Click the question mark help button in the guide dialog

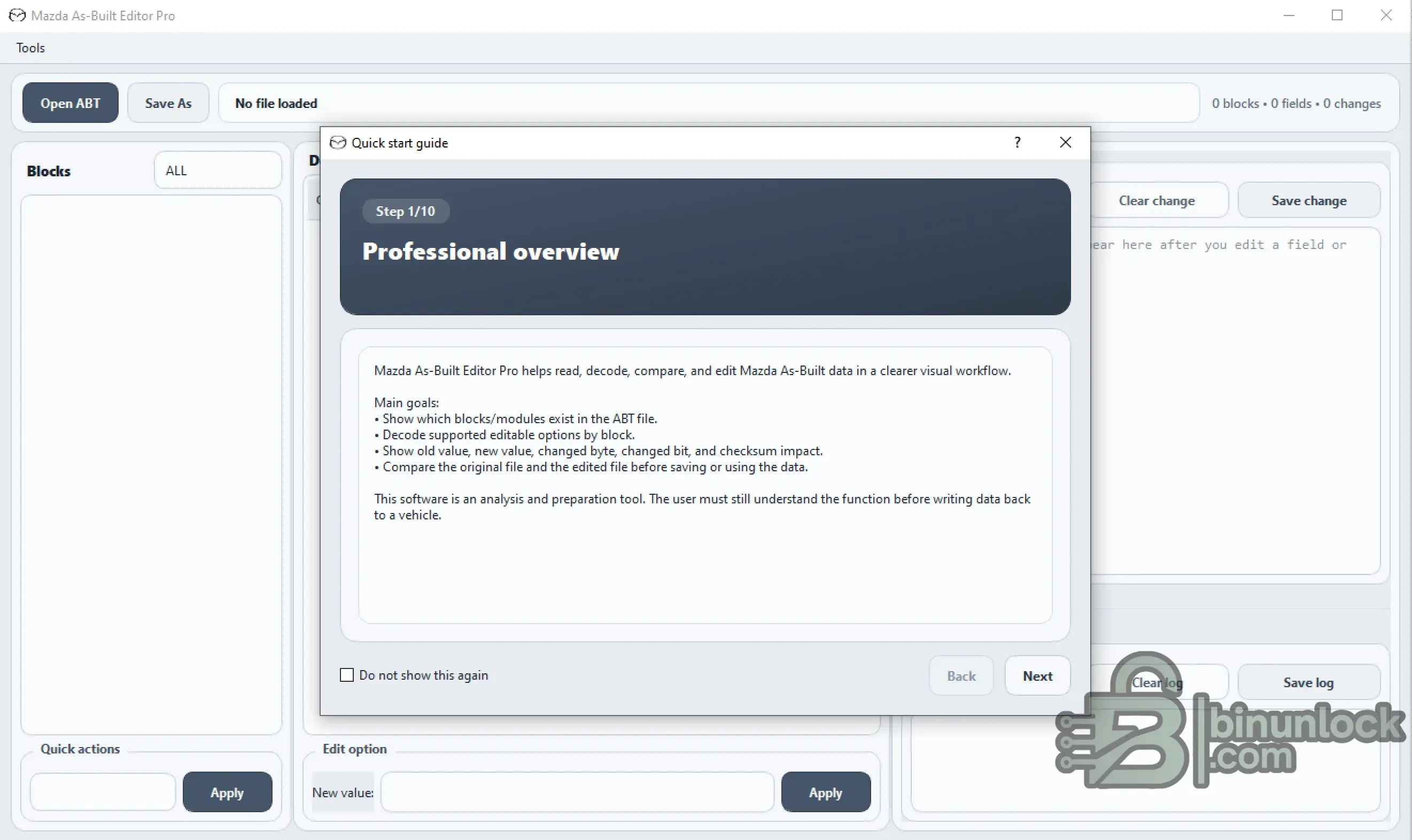1018,142
